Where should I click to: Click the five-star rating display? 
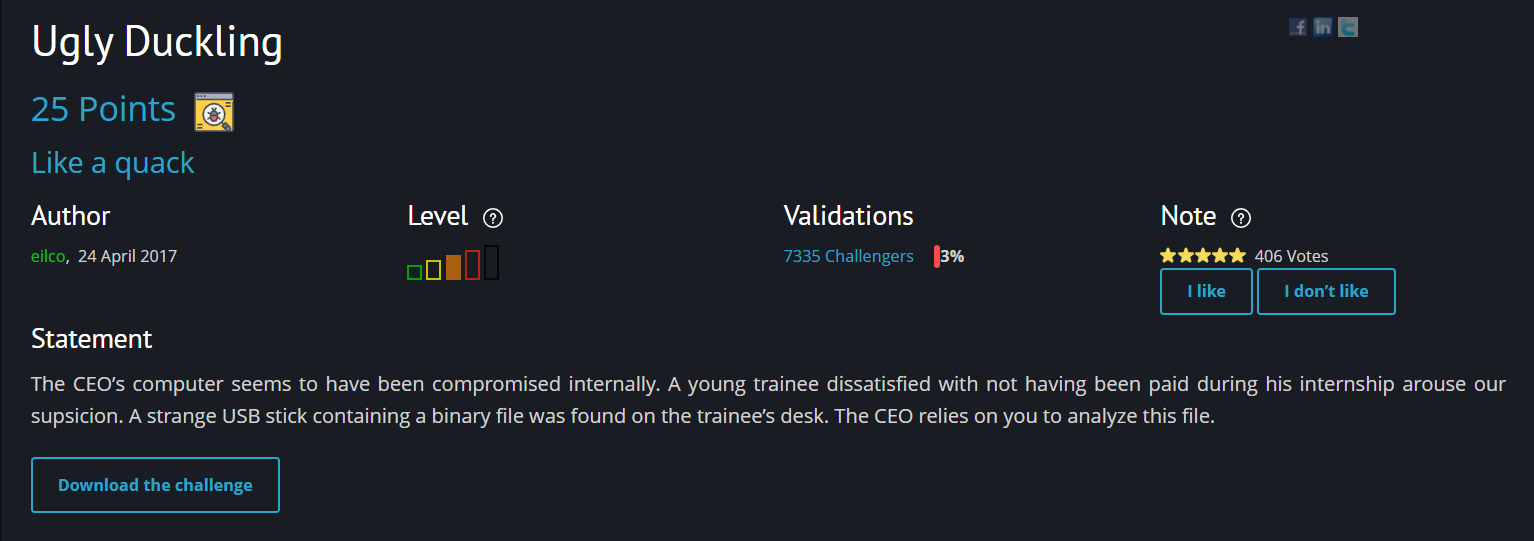(1203, 256)
